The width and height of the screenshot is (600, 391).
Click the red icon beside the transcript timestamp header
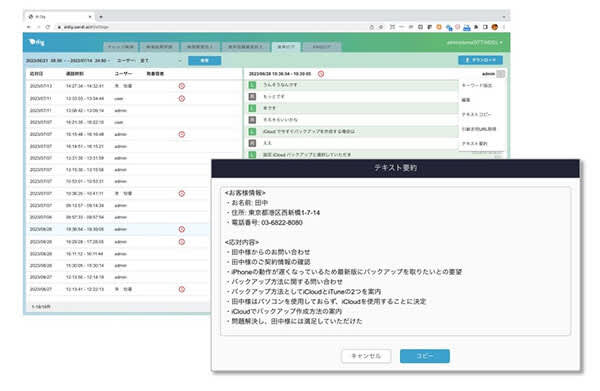[x=321, y=74]
